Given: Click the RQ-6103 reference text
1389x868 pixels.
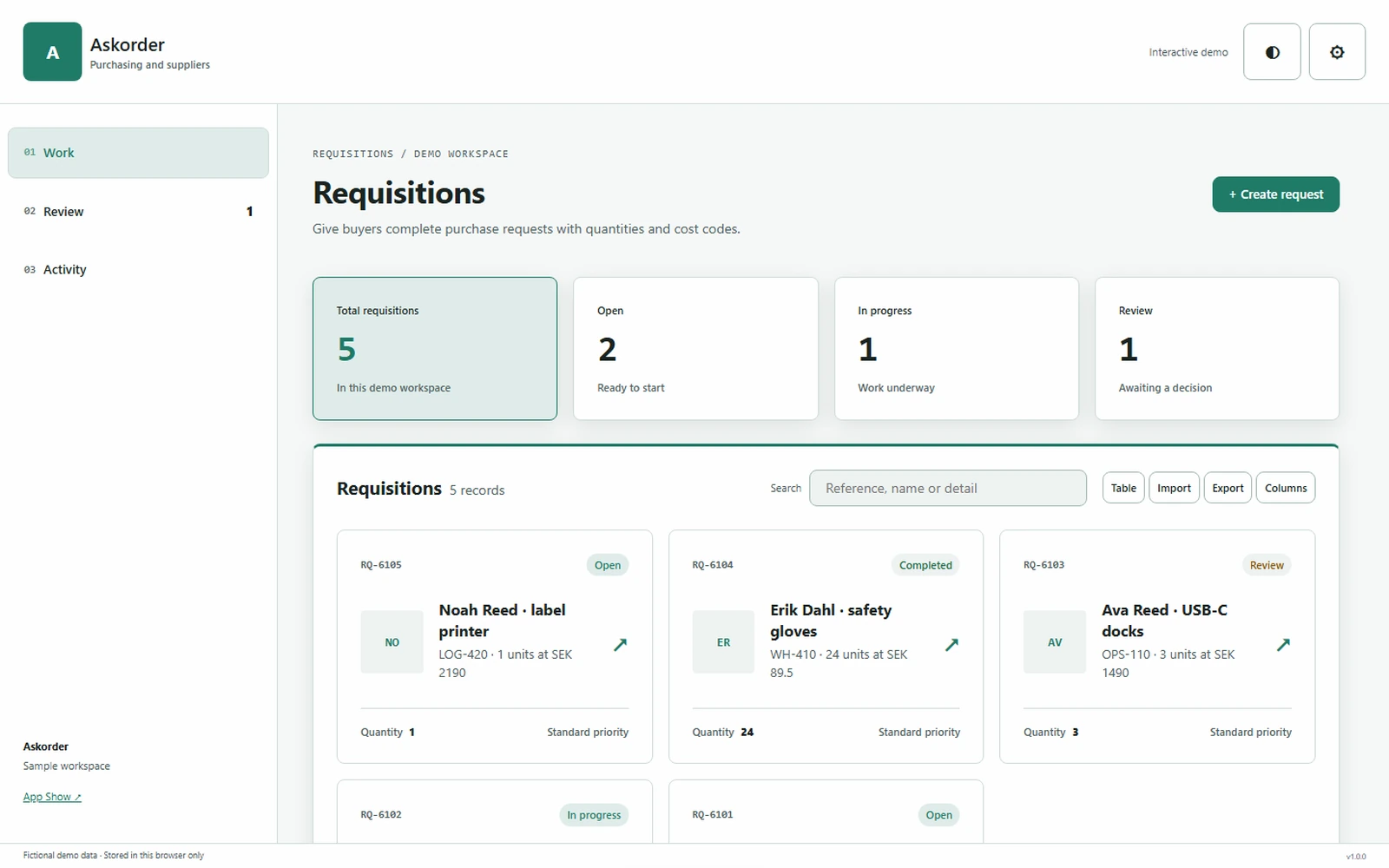Looking at the screenshot, I should tap(1043, 565).
